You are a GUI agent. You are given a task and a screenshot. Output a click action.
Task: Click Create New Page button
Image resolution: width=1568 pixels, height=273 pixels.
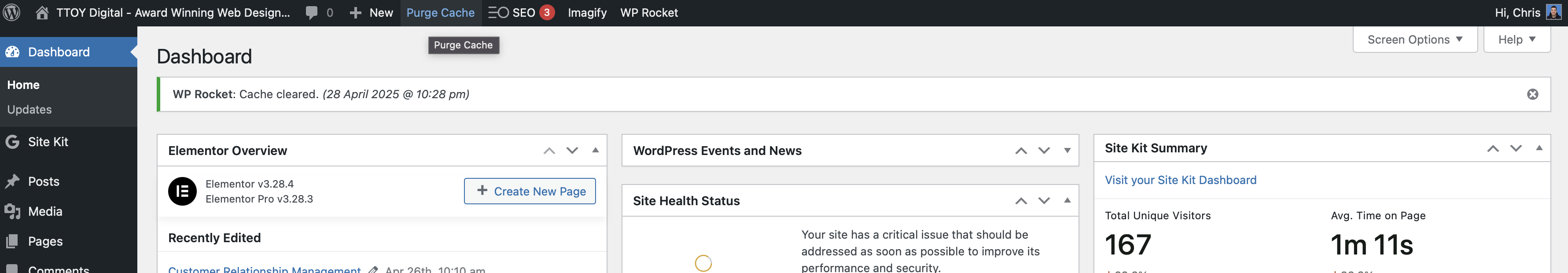coord(530,192)
